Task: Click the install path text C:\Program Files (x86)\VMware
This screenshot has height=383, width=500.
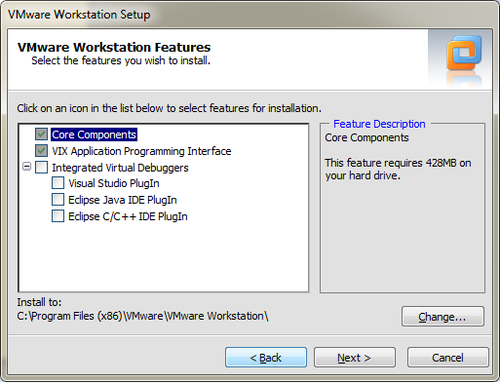Action: 143,316
